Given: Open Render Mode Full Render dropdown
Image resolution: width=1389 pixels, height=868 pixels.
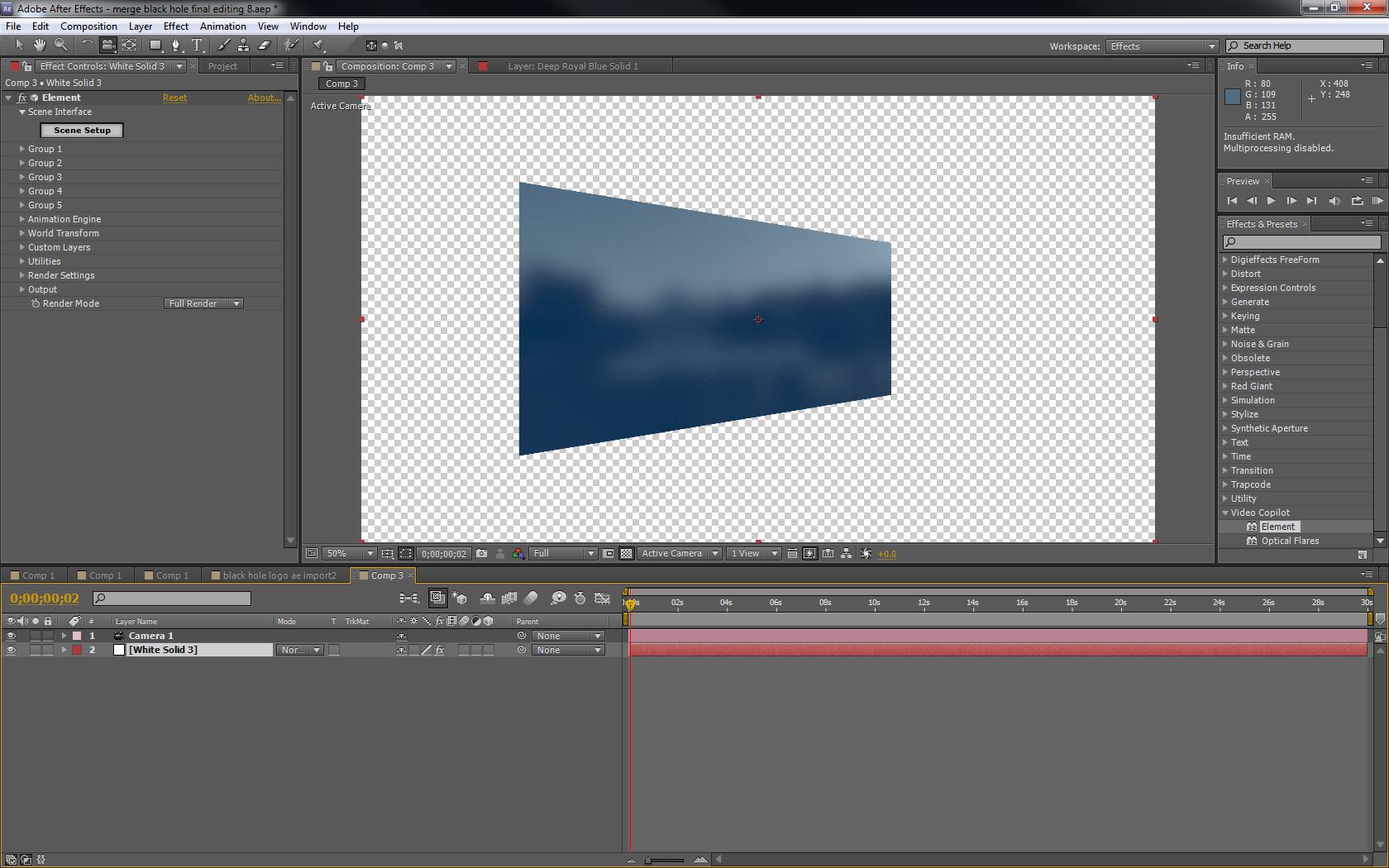Looking at the screenshot, I should click(203, 303).
